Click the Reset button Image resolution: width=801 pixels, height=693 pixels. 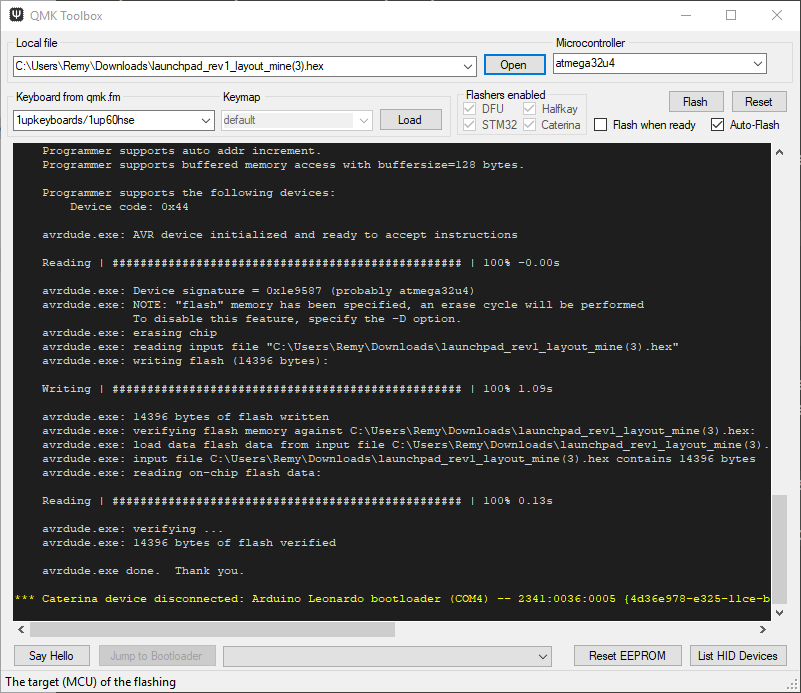point(759,102)
